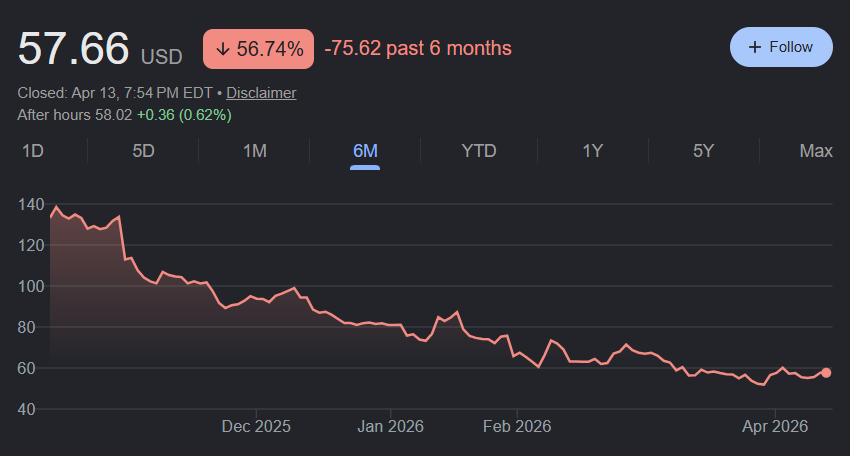Click the 80 y-axis label
Viewport: 850px width, 456px height.
27,327
